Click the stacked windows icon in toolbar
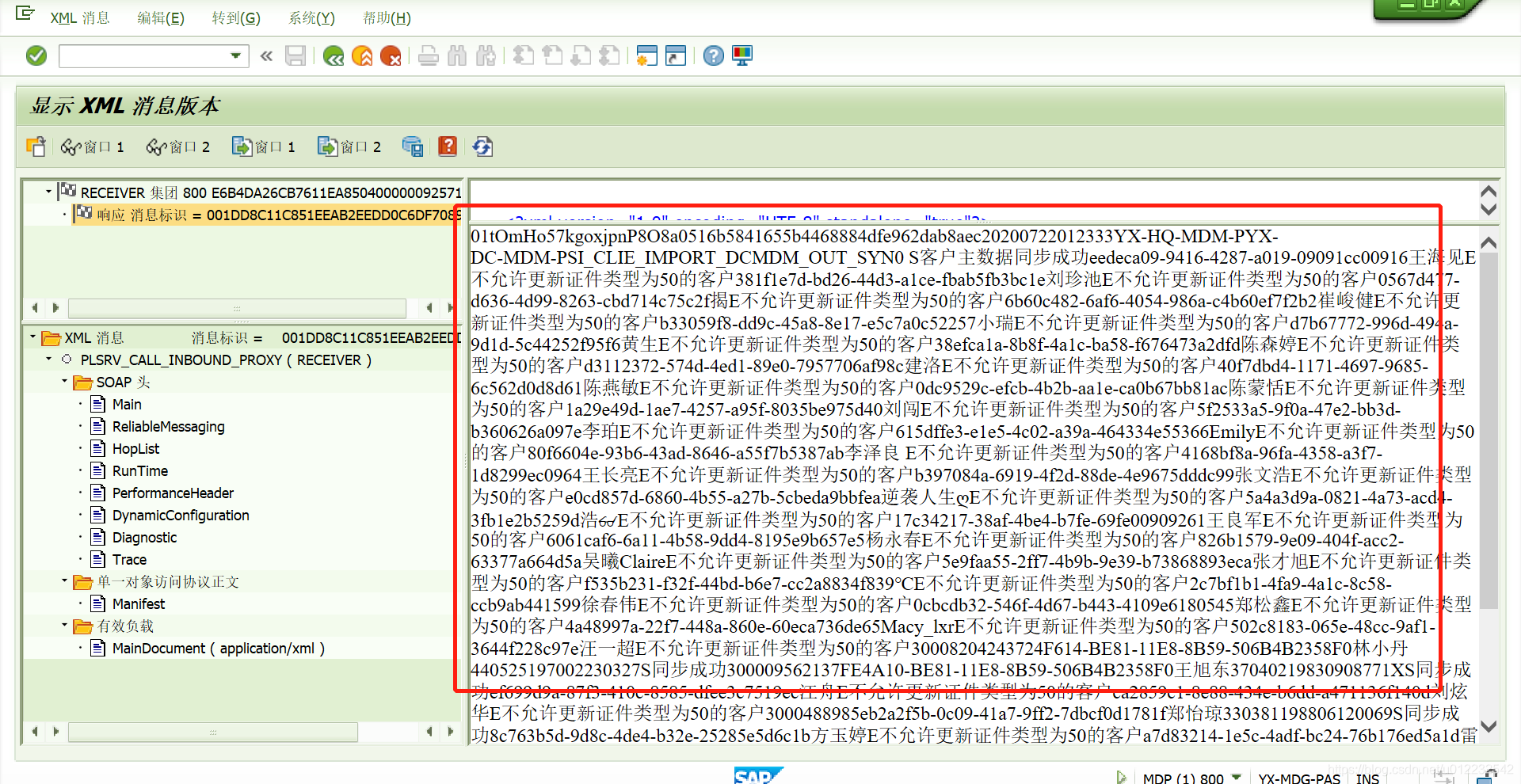Image resolution: width=1521 pixels, height=784 pixels. tap(413, 147)
